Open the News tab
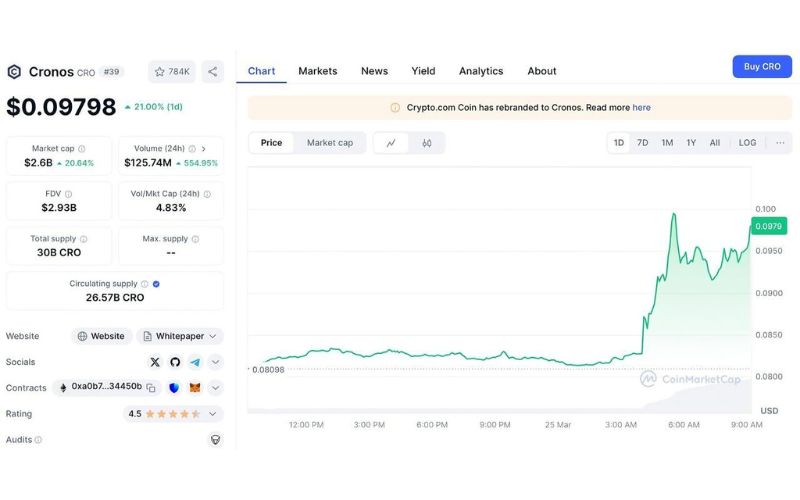Viewport: 800px width, 500px height. pyautogui.click(x=374, y=71)
